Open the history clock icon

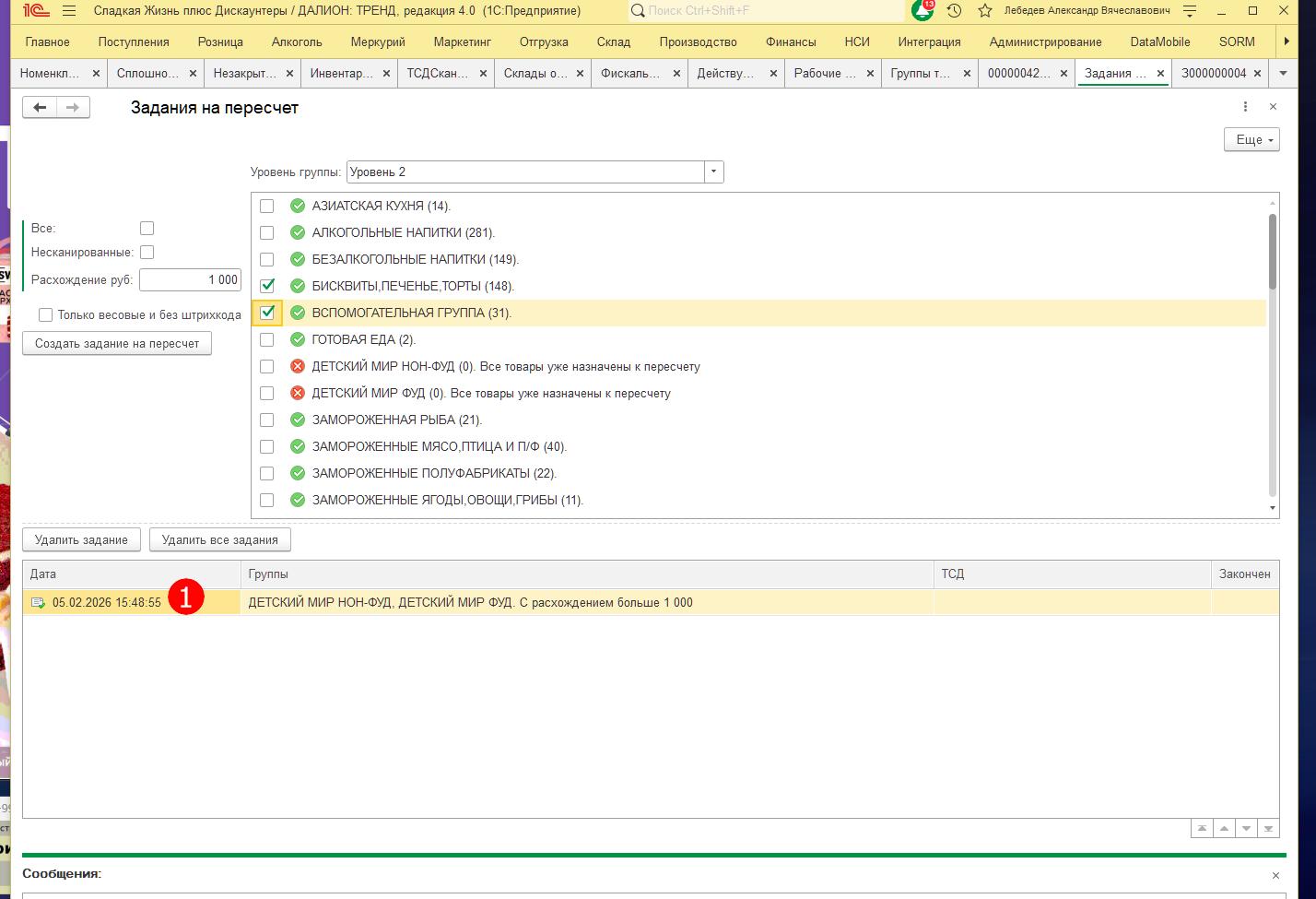[x=954, y=11]
